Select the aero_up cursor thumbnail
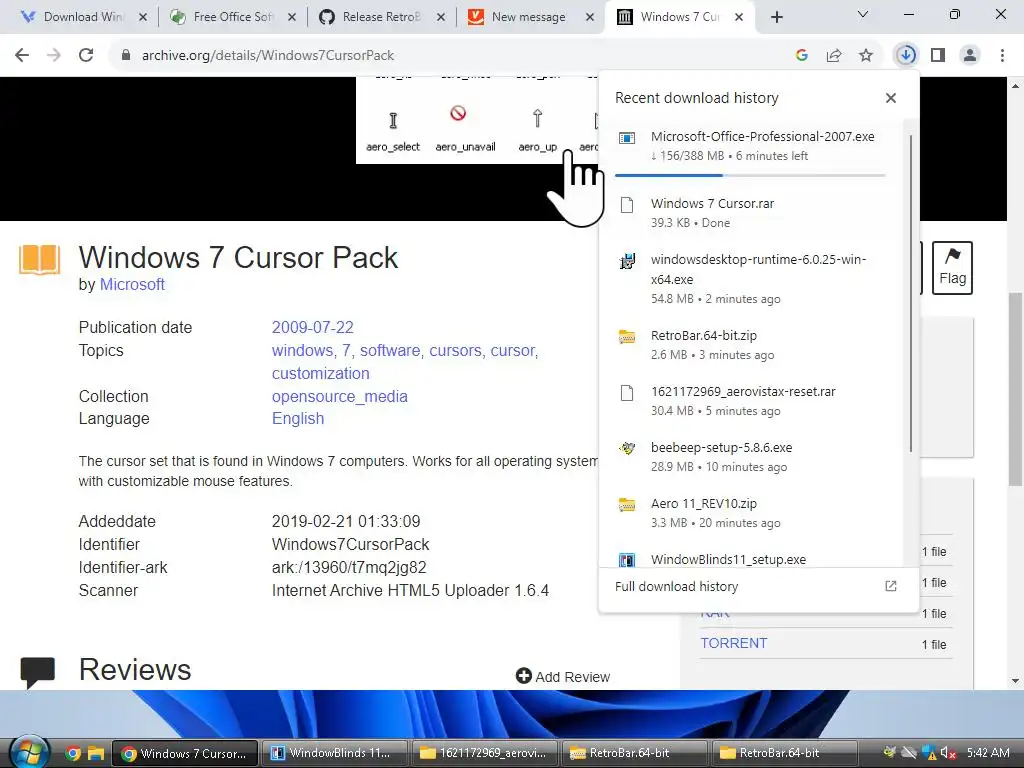The height and width of the screenshot is (768, 1024). coord(537,129)
